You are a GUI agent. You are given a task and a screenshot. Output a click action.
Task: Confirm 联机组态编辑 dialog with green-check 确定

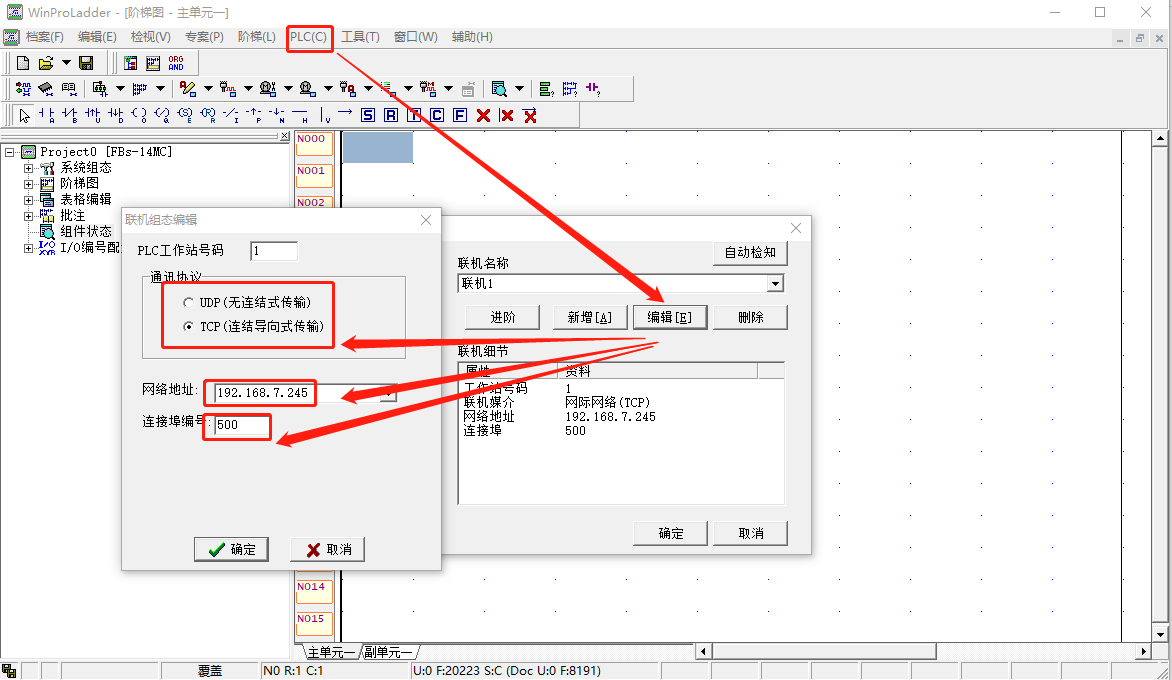click(x=231, y=549)
